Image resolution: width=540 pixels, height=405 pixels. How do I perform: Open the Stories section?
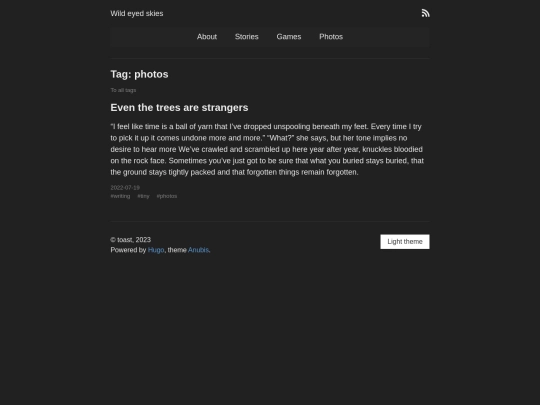coord(247,37)
